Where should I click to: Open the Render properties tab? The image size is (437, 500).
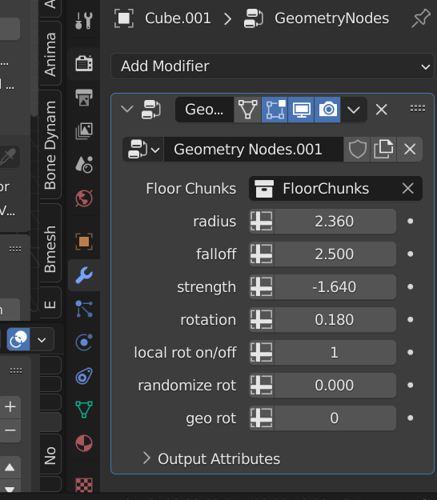84,63
